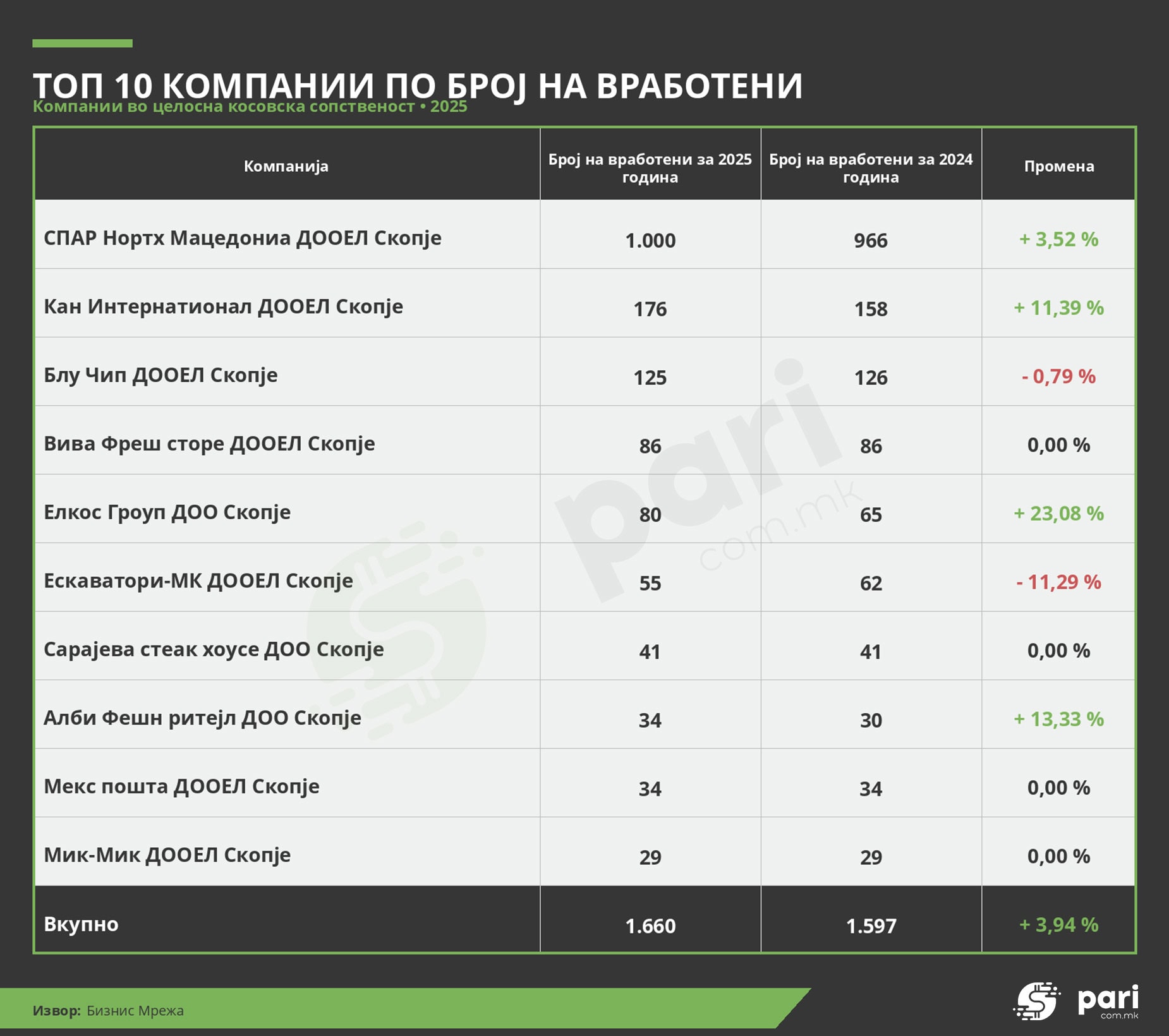The image size is (1169, 1036).
Task: Click the 0,00 % change for Мик-Мик
Action: (1059, 856)
